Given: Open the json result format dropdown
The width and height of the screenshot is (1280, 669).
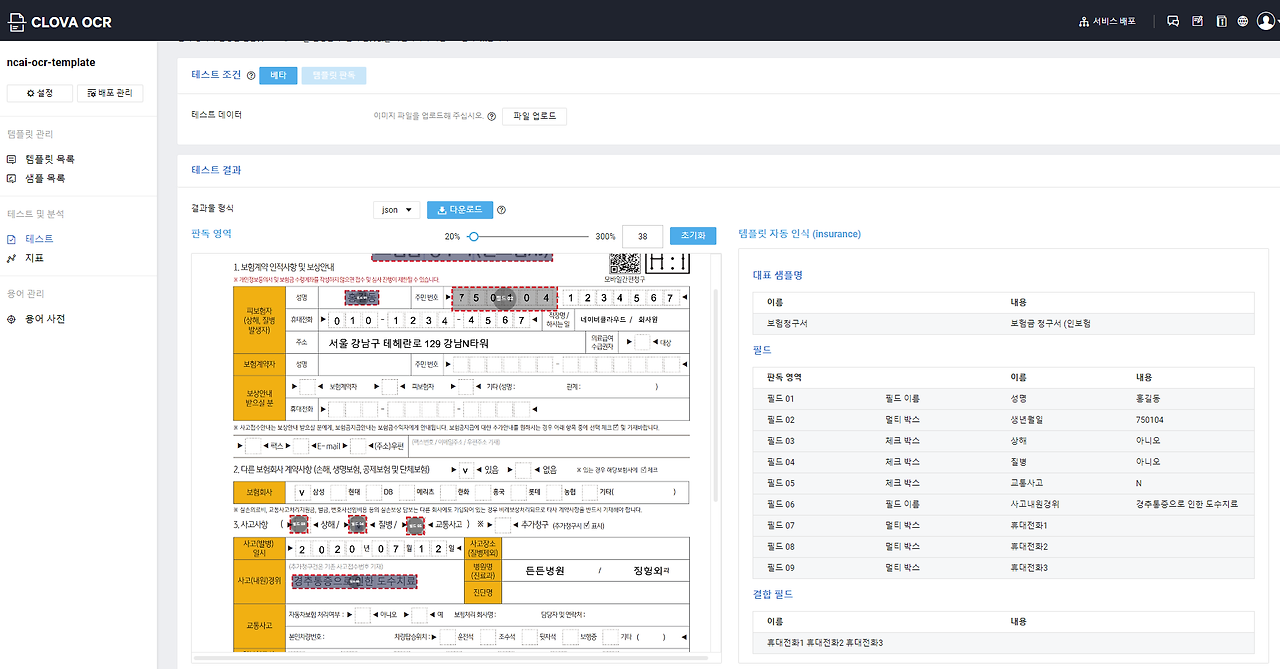Looking at the screenshot, I should pos(396,209).
